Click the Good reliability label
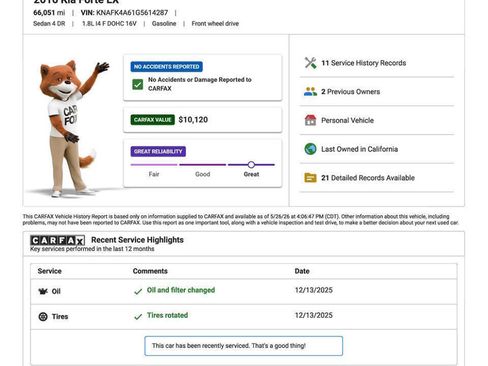Image resolution: width=488 pixels, height=366 pixels. coord(203,174)
